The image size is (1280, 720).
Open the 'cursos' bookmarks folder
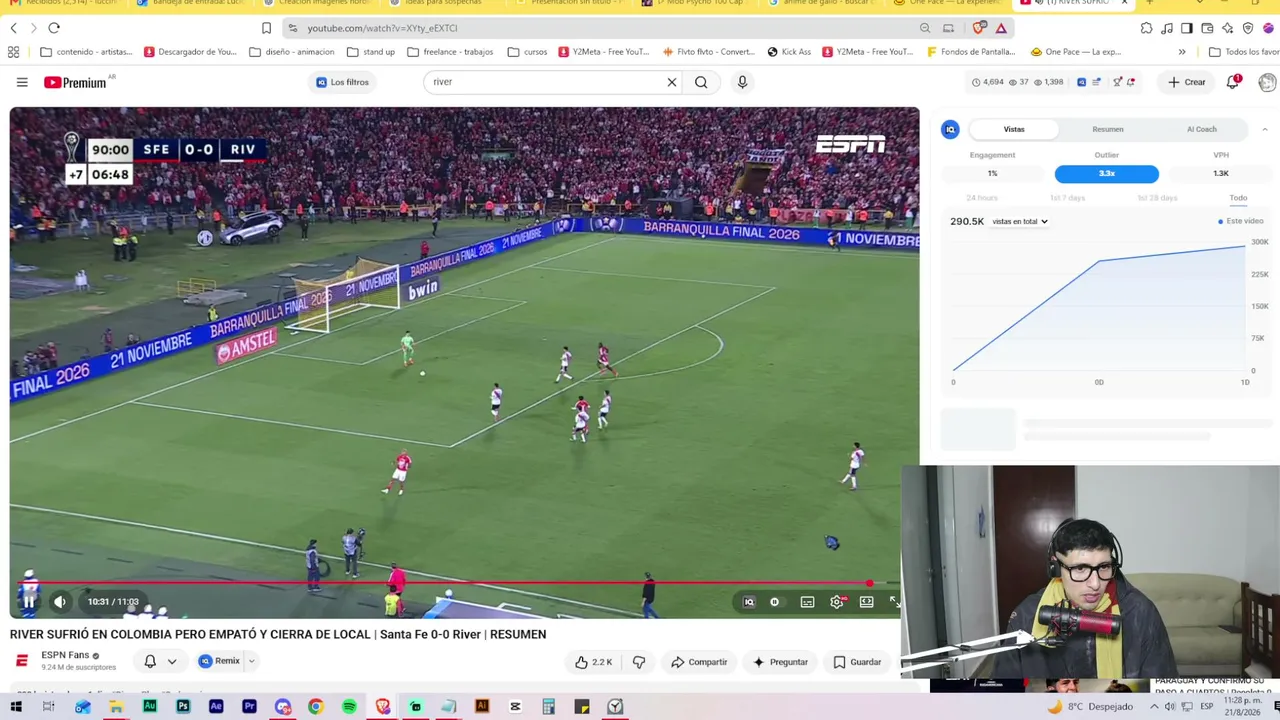coord(528,52)
